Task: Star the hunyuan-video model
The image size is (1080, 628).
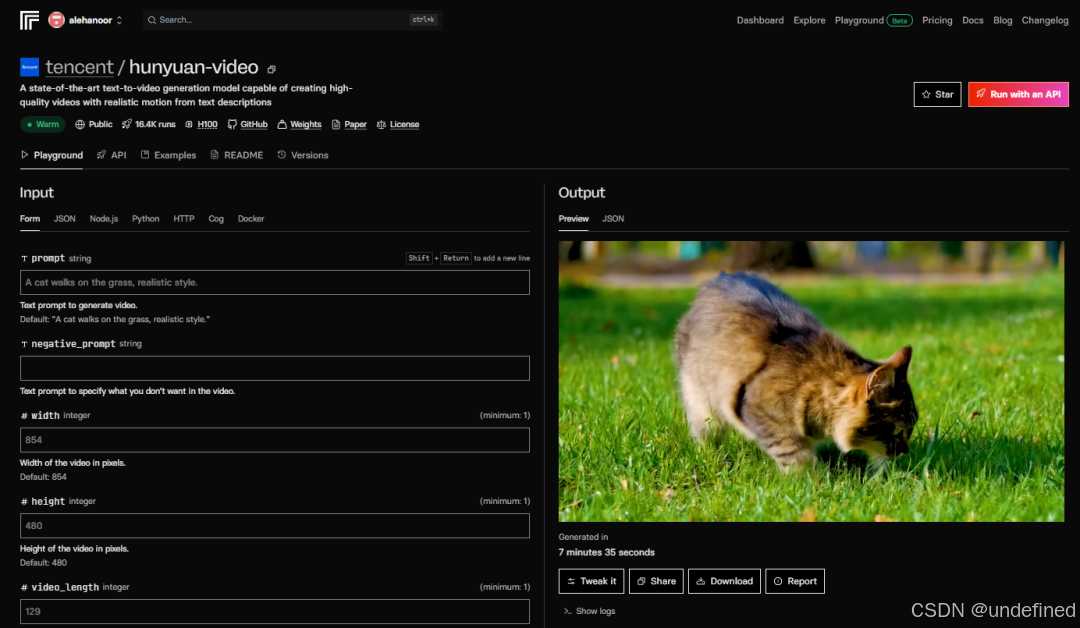Action: (x=937, y=94)
